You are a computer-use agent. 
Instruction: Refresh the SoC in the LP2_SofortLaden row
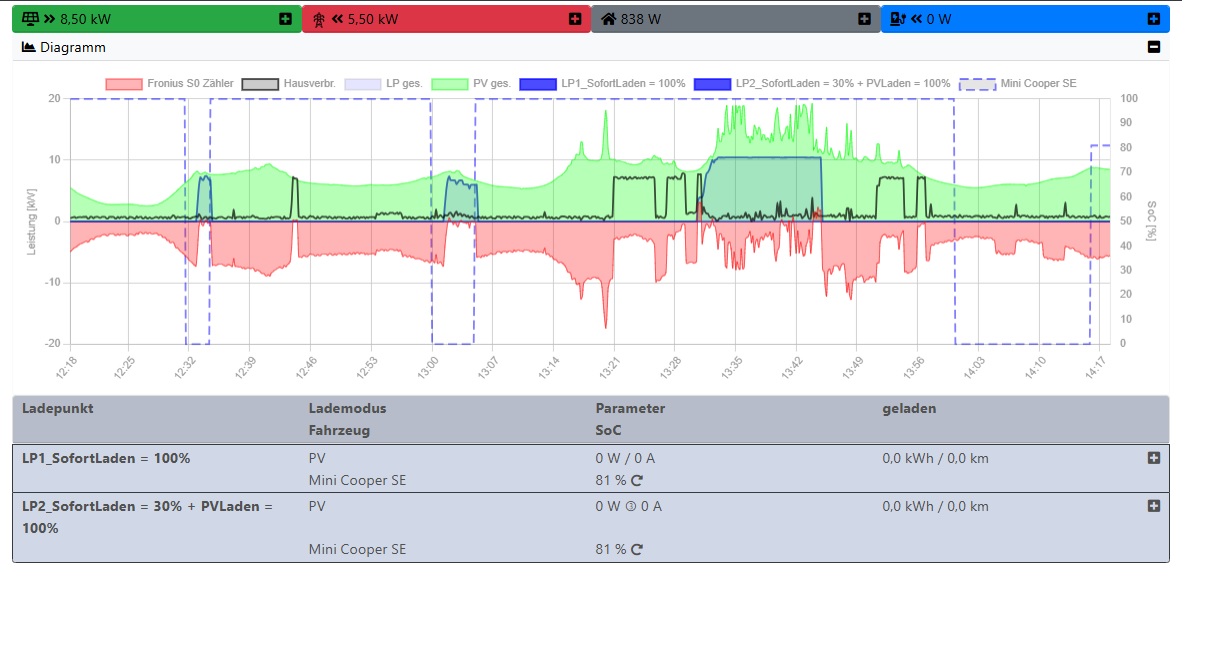pos(636,549)
